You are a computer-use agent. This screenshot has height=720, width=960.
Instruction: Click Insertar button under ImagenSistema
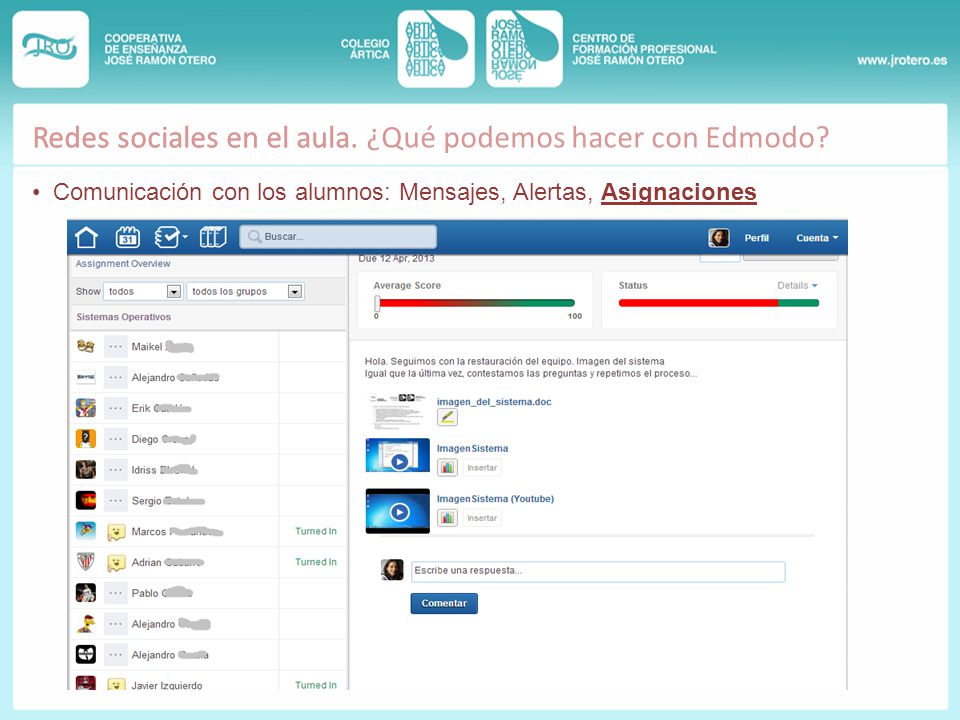pos(482,468)
